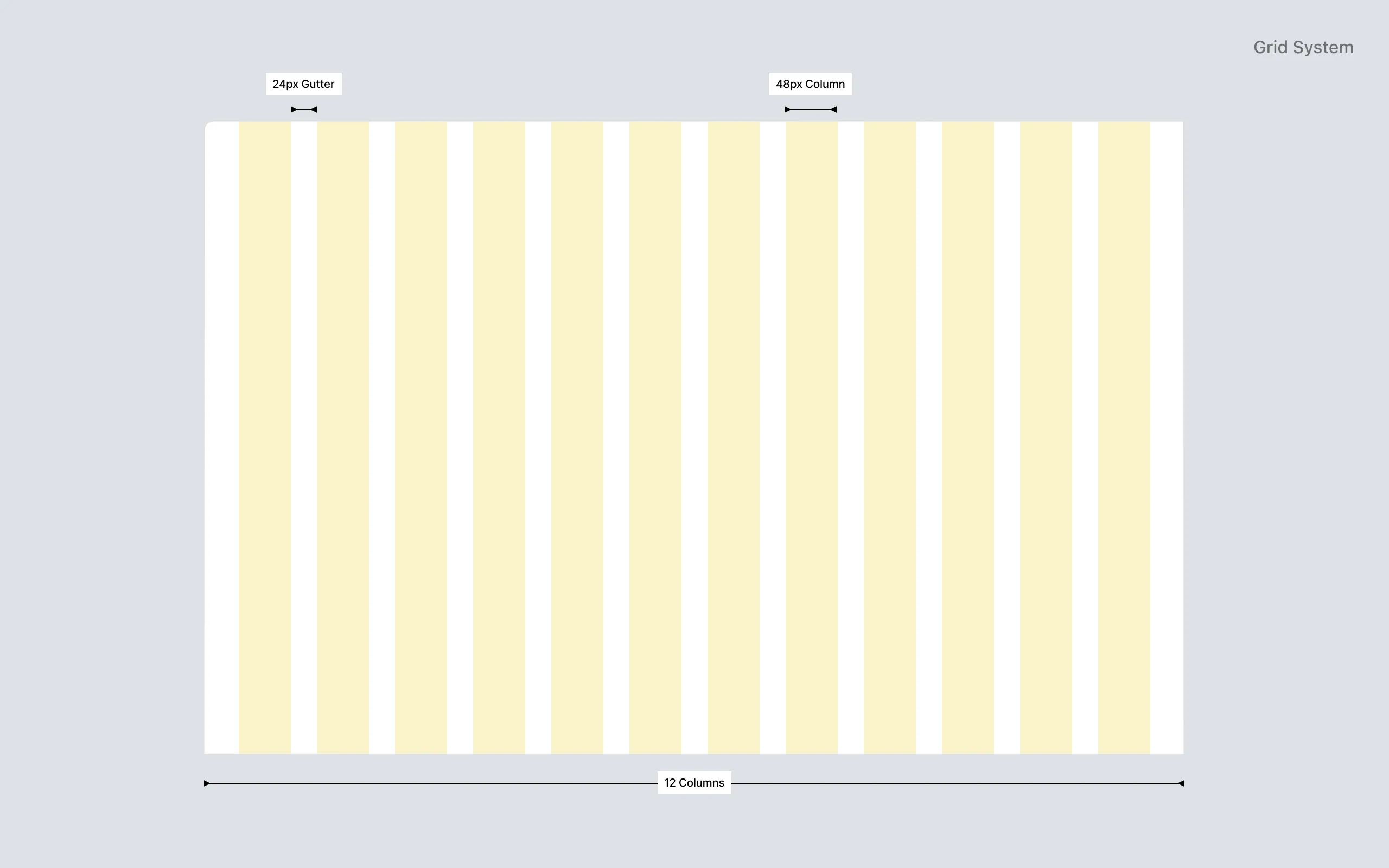Select the middle yellow column stripe
Image resolution: width=1389 pixels, height=868 pixels.
pyautogui.click(x=657, y=436)
